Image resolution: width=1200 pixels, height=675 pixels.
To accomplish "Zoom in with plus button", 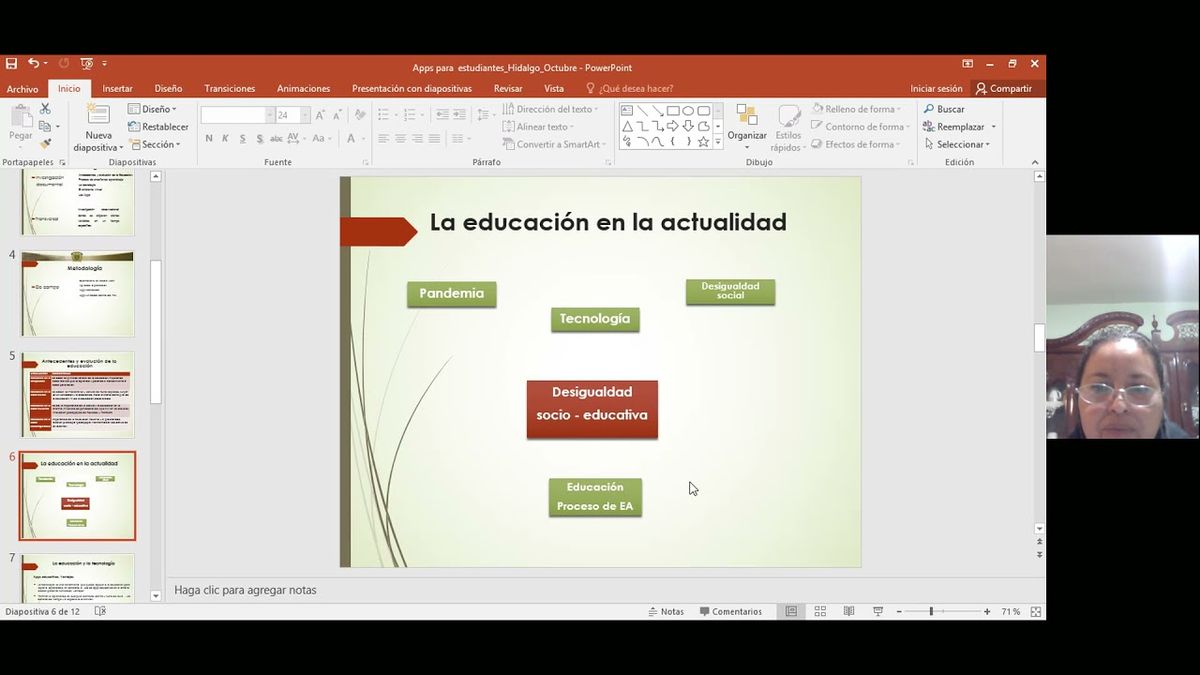I will click(x=987, y=611).
